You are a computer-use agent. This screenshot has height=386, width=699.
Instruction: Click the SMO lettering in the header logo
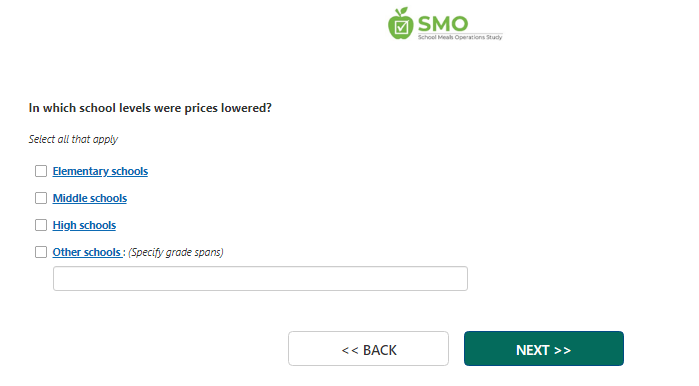point(443,24)
